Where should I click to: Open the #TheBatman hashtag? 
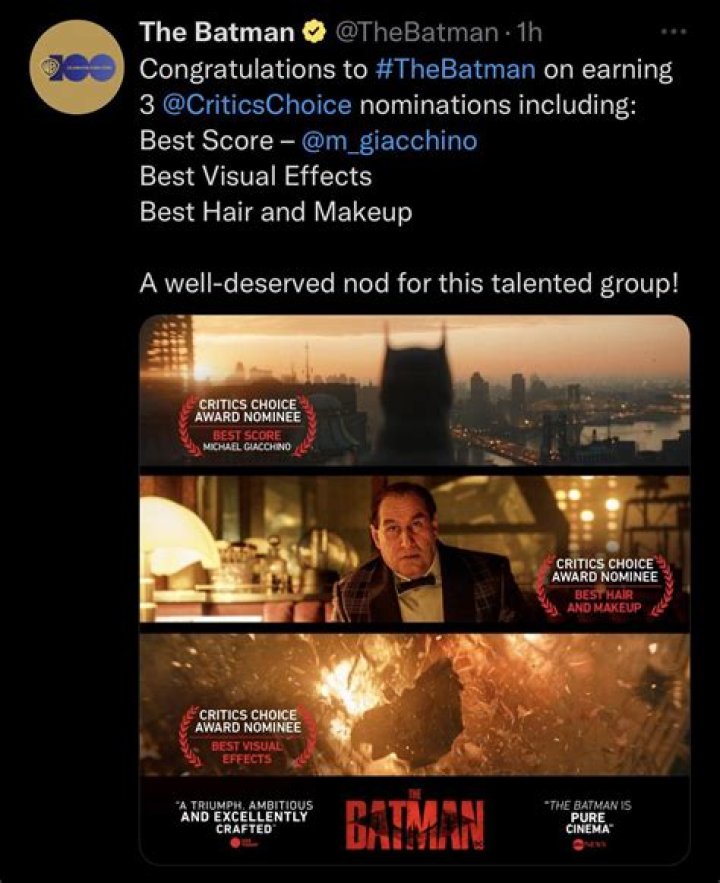[454, 69]
